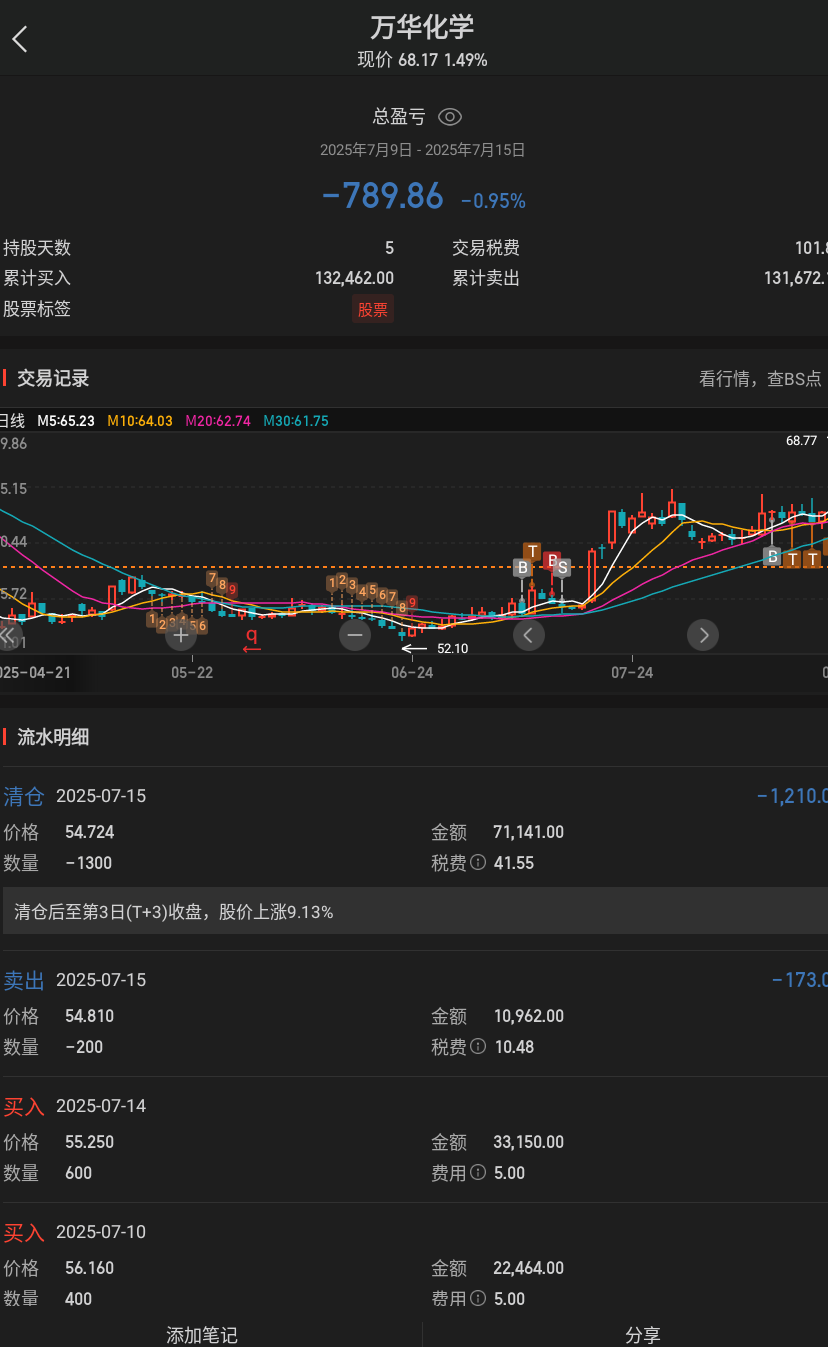828x1347 pixels.
Task: Select the gray S marker on the chart
Action: [x=563, y=568]
